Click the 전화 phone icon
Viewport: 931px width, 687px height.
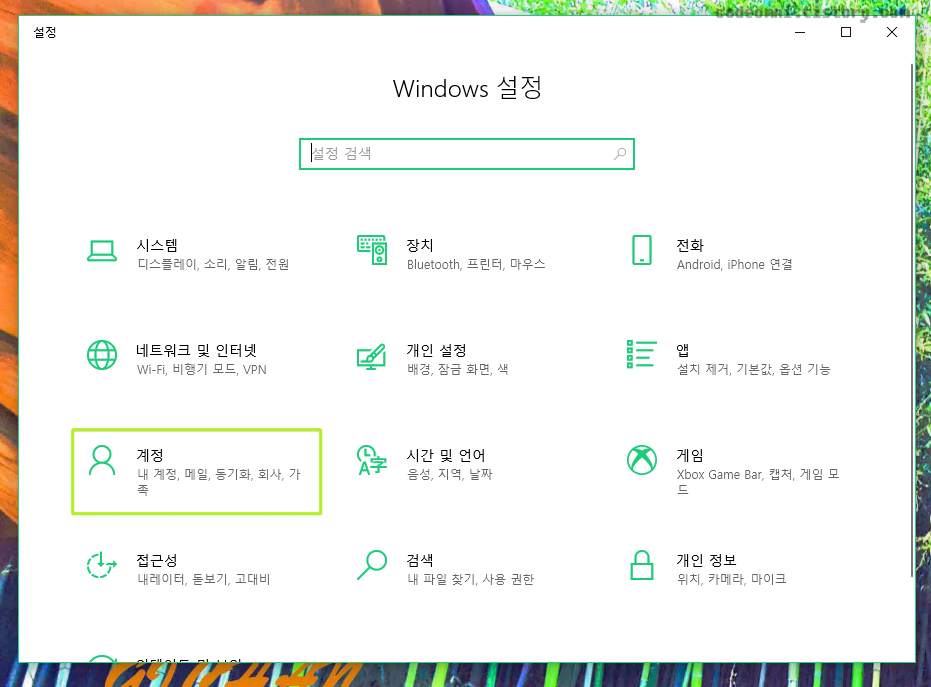pos(642,250)
